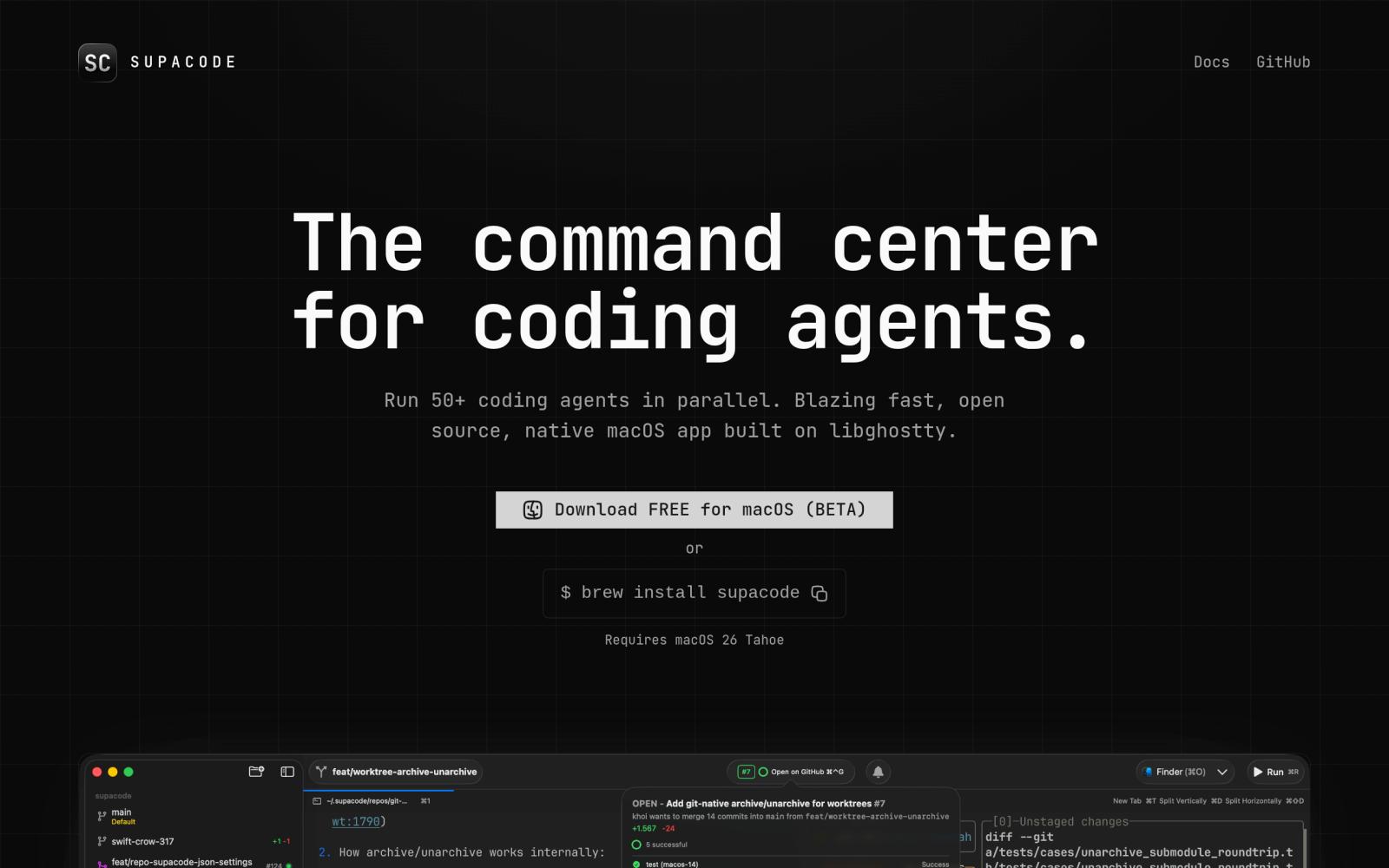The height and width of the screenshot is (868, 1389).
Task: Select the main worktree in the sidebar
Action: click(193, 816)
